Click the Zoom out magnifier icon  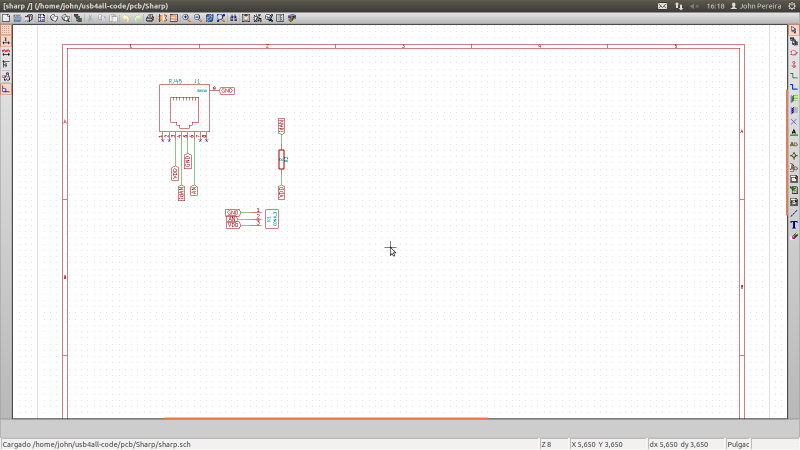197,18
